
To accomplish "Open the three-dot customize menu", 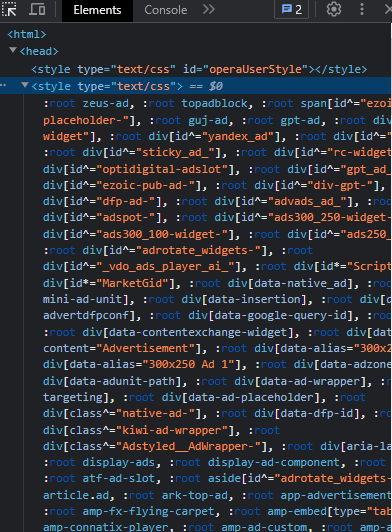I will 362,9.
